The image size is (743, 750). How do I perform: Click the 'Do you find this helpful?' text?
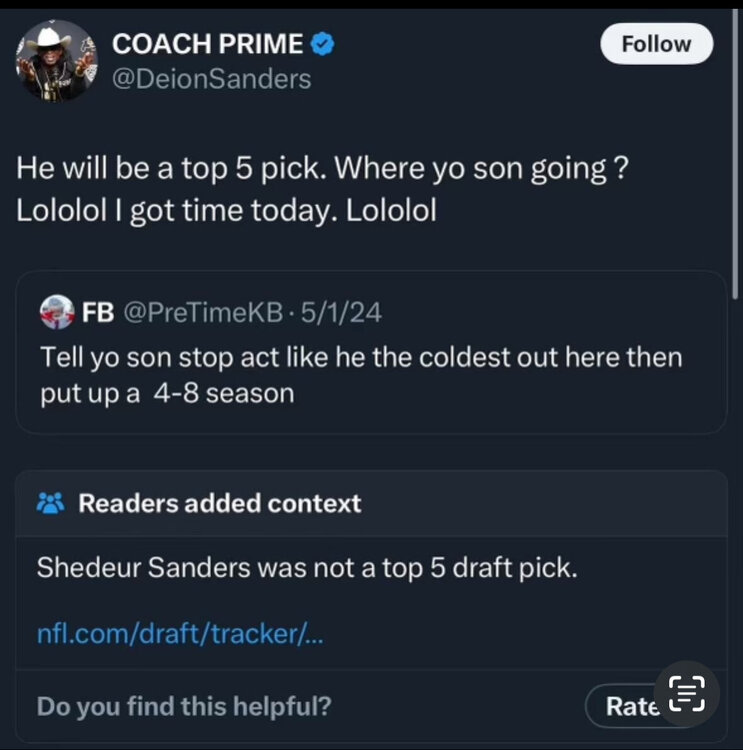tap(184, 706)
